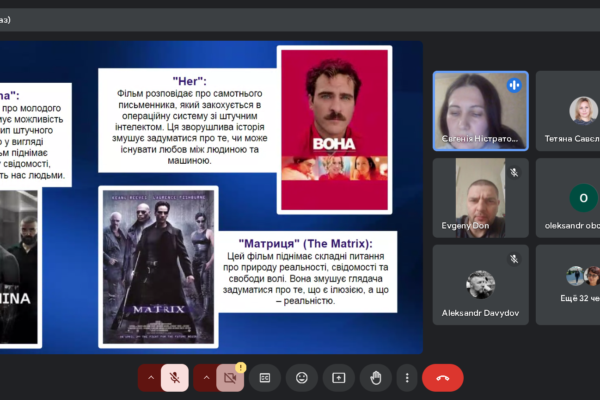The height and width of the screenshot is (400, 600).
Task: Click oleksandr participant green O avatar
Action: (583, 198)
